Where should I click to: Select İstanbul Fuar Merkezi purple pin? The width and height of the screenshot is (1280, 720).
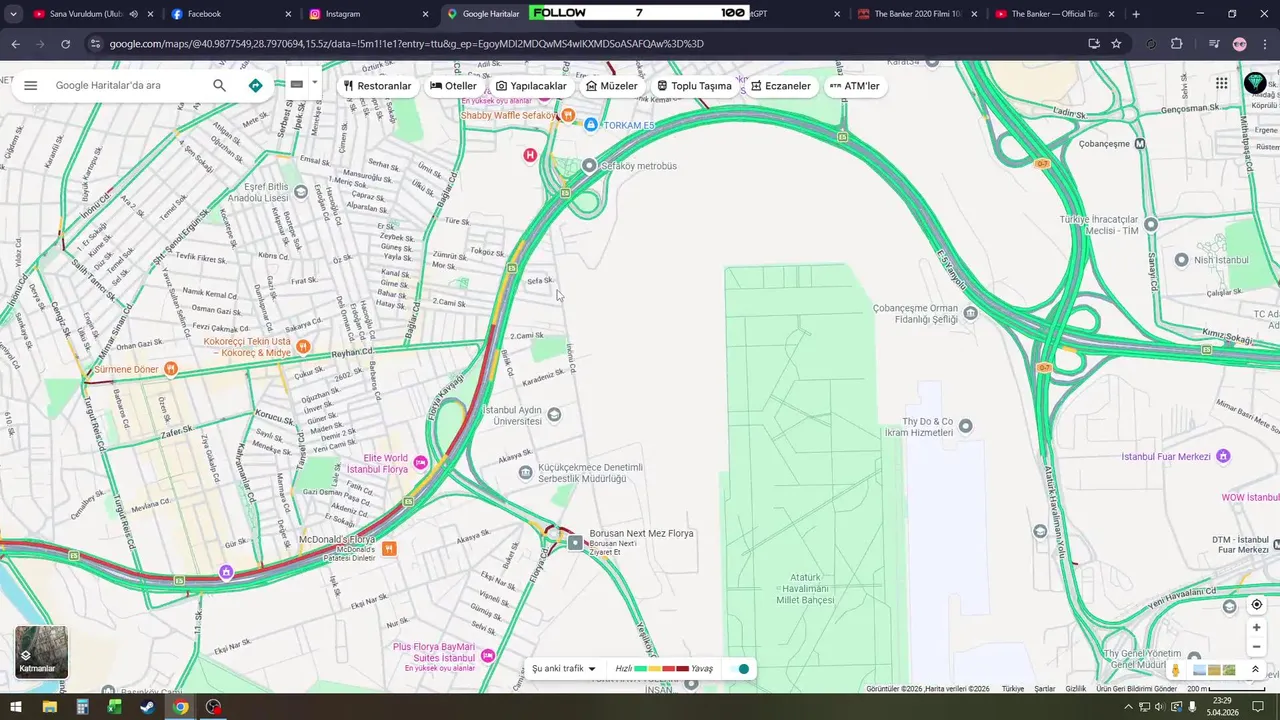[1222, 456]
